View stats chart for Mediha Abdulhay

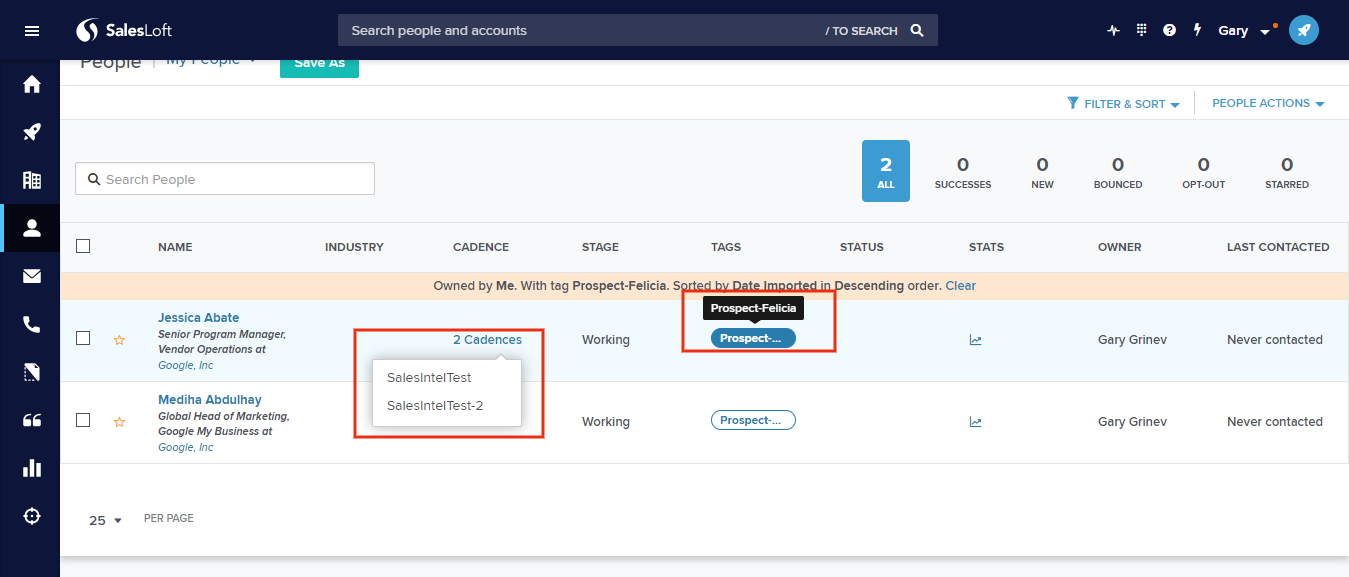click(x=975, y=422)
